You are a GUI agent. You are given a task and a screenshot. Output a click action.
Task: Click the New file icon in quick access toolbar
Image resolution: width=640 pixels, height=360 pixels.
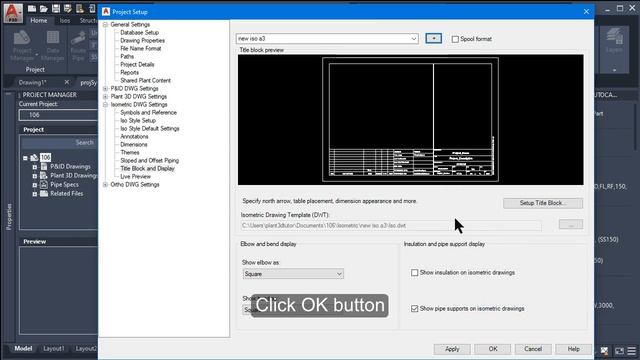click(32, 9)
